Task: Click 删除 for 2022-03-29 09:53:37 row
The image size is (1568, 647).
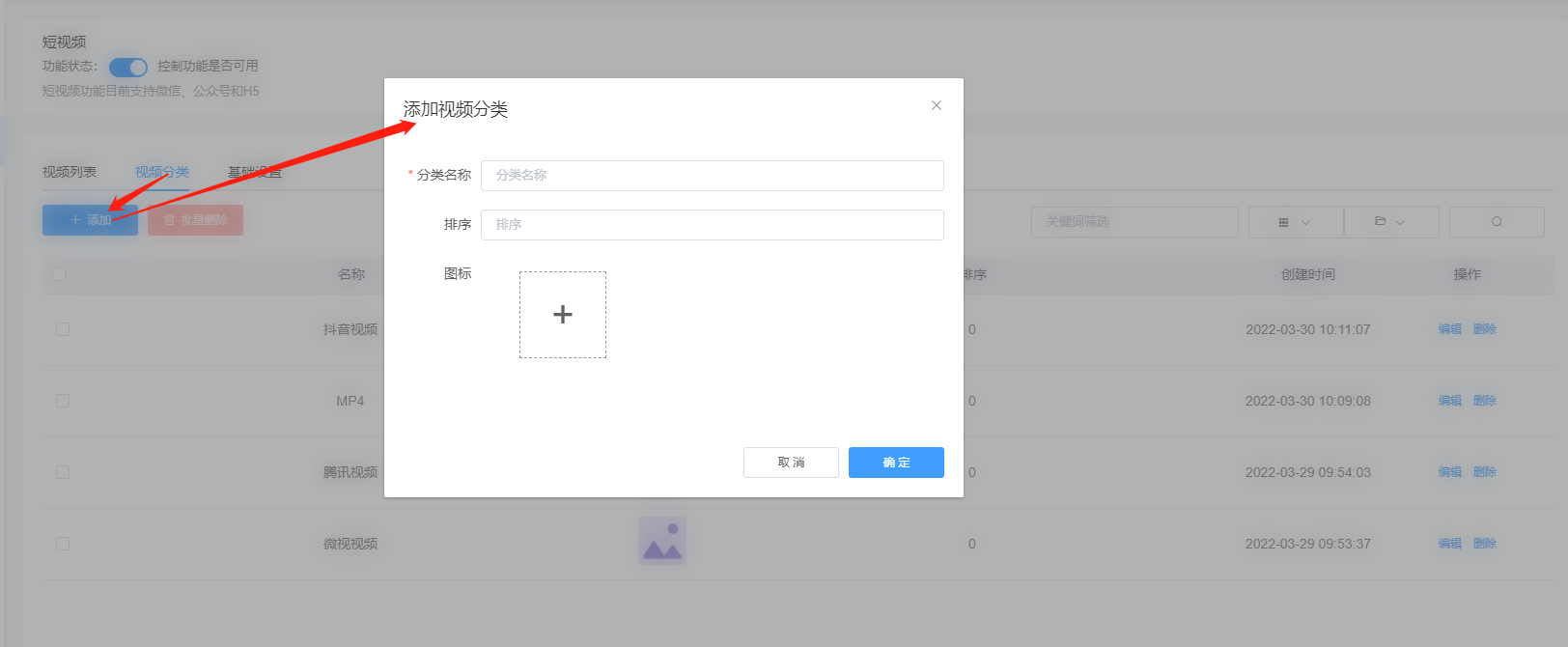Action: coord(1485,544)
